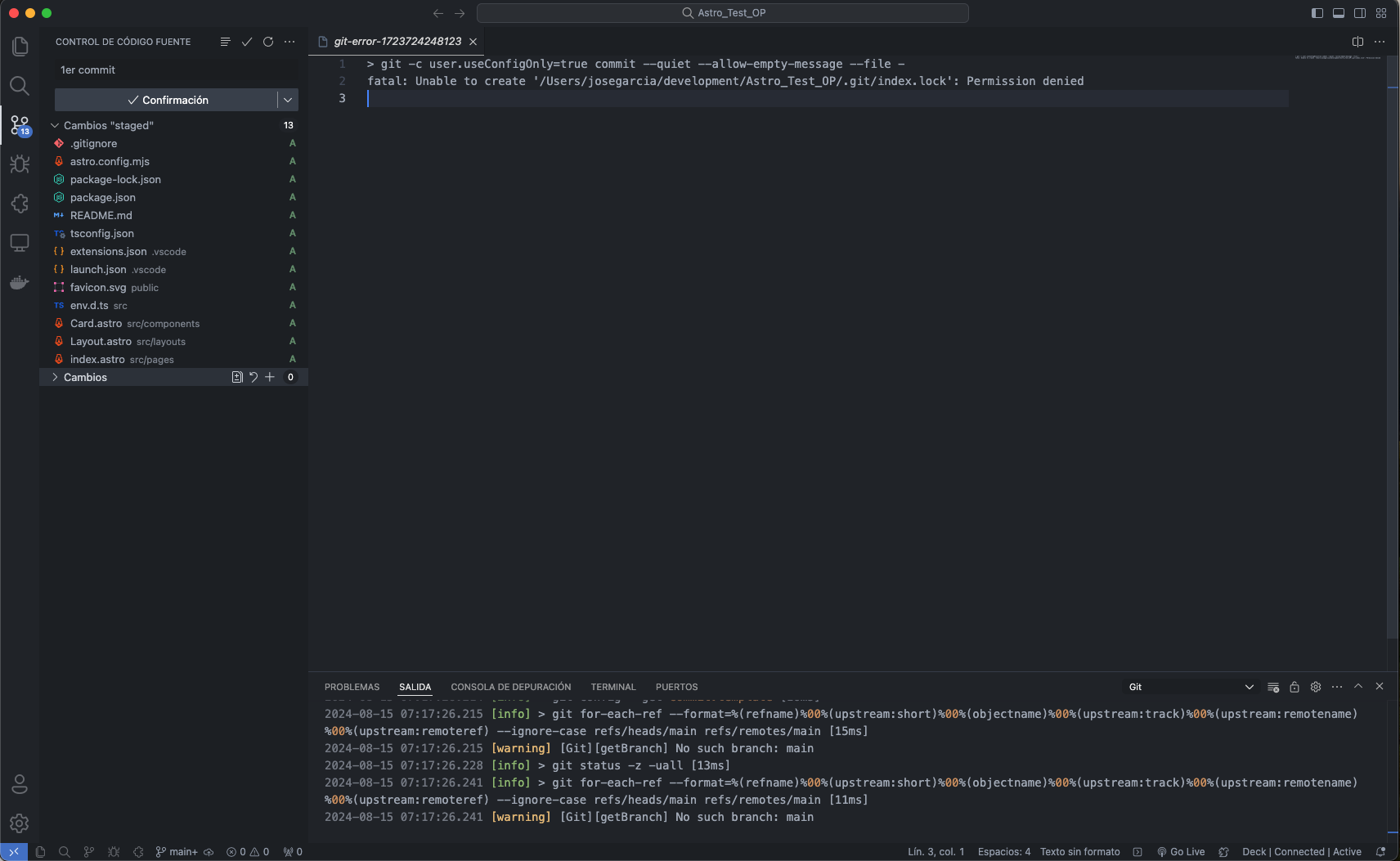Open the Manage gear in activity bar
1400x861 pixels.
tap(20, 823)
